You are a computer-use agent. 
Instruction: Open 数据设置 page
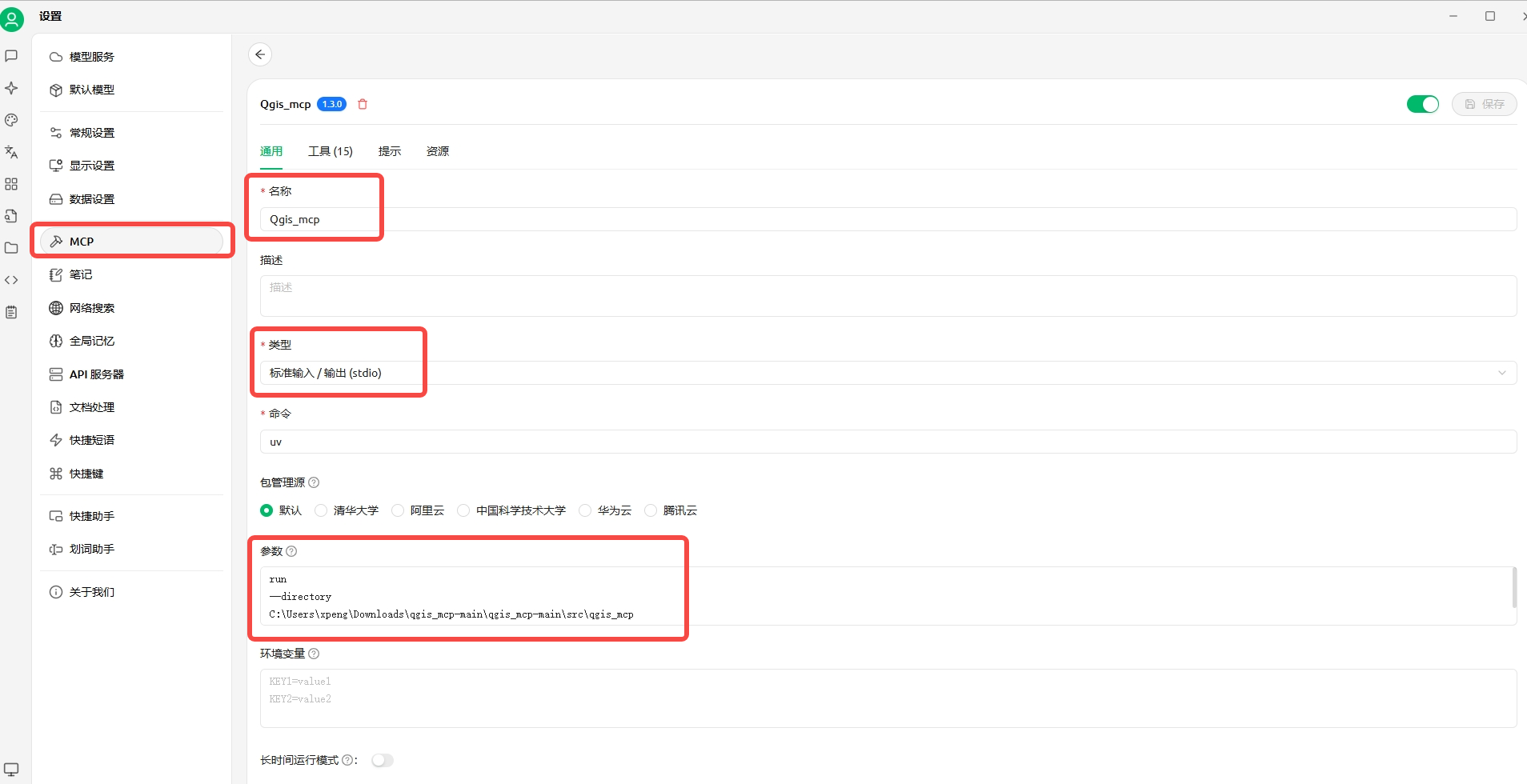132,199
